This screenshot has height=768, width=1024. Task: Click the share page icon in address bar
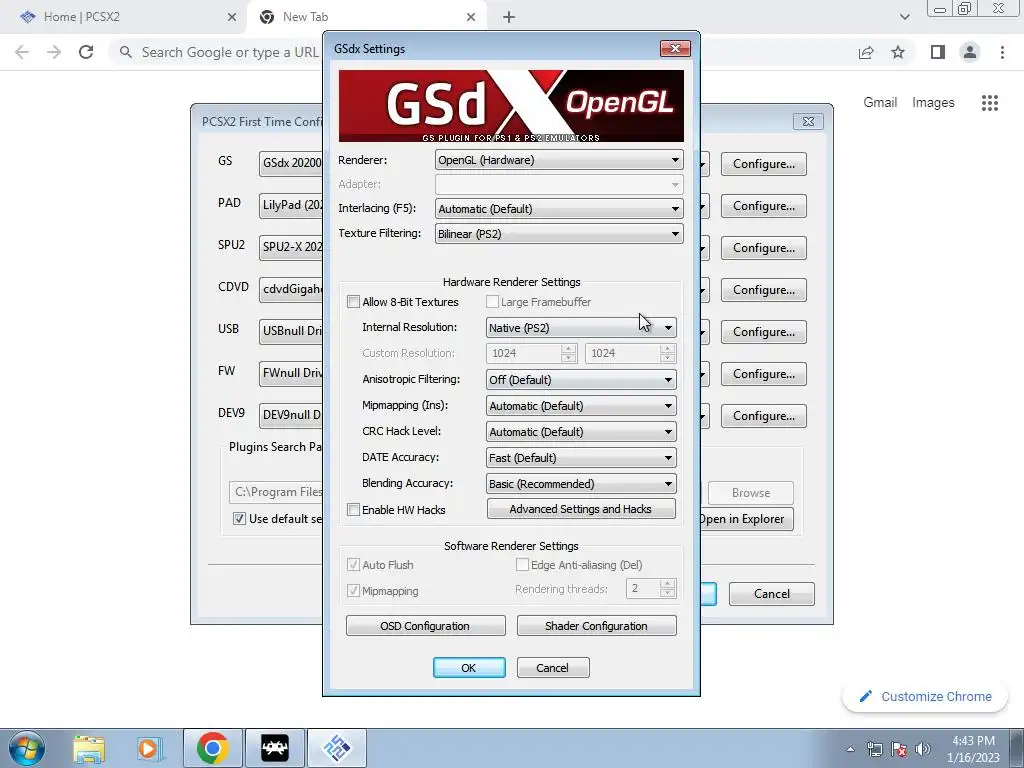tap(866, 52)
